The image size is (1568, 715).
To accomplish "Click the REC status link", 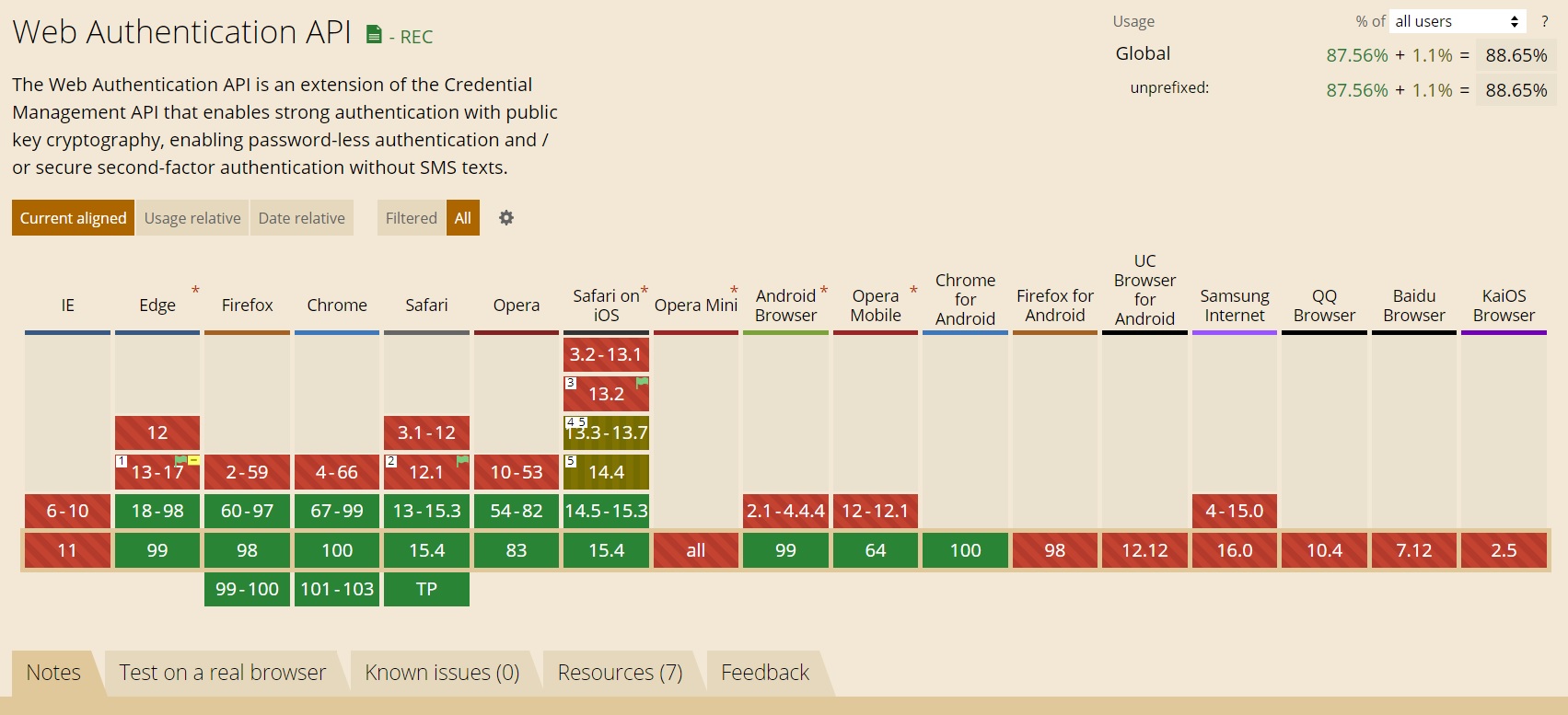I will [416, 37].
